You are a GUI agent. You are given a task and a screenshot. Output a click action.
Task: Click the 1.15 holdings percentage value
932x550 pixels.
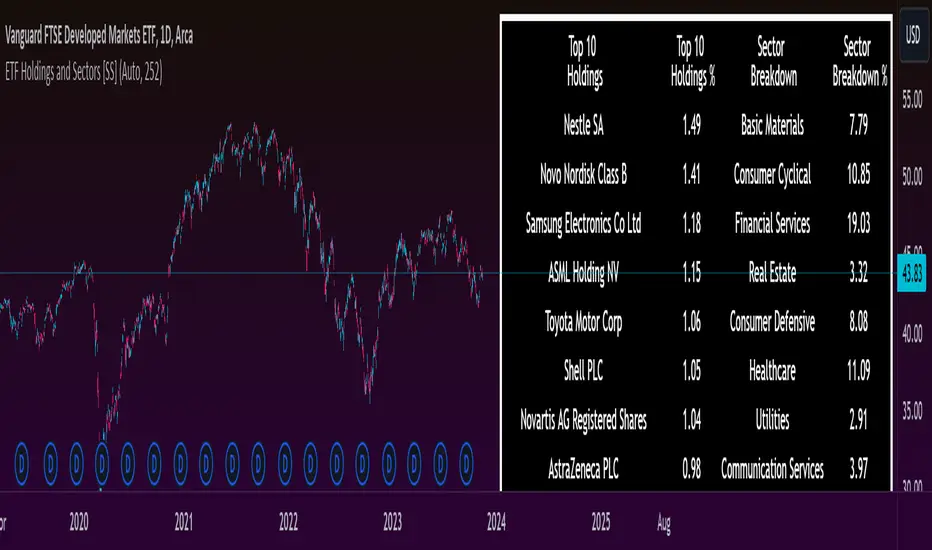[x=691, y=273]
